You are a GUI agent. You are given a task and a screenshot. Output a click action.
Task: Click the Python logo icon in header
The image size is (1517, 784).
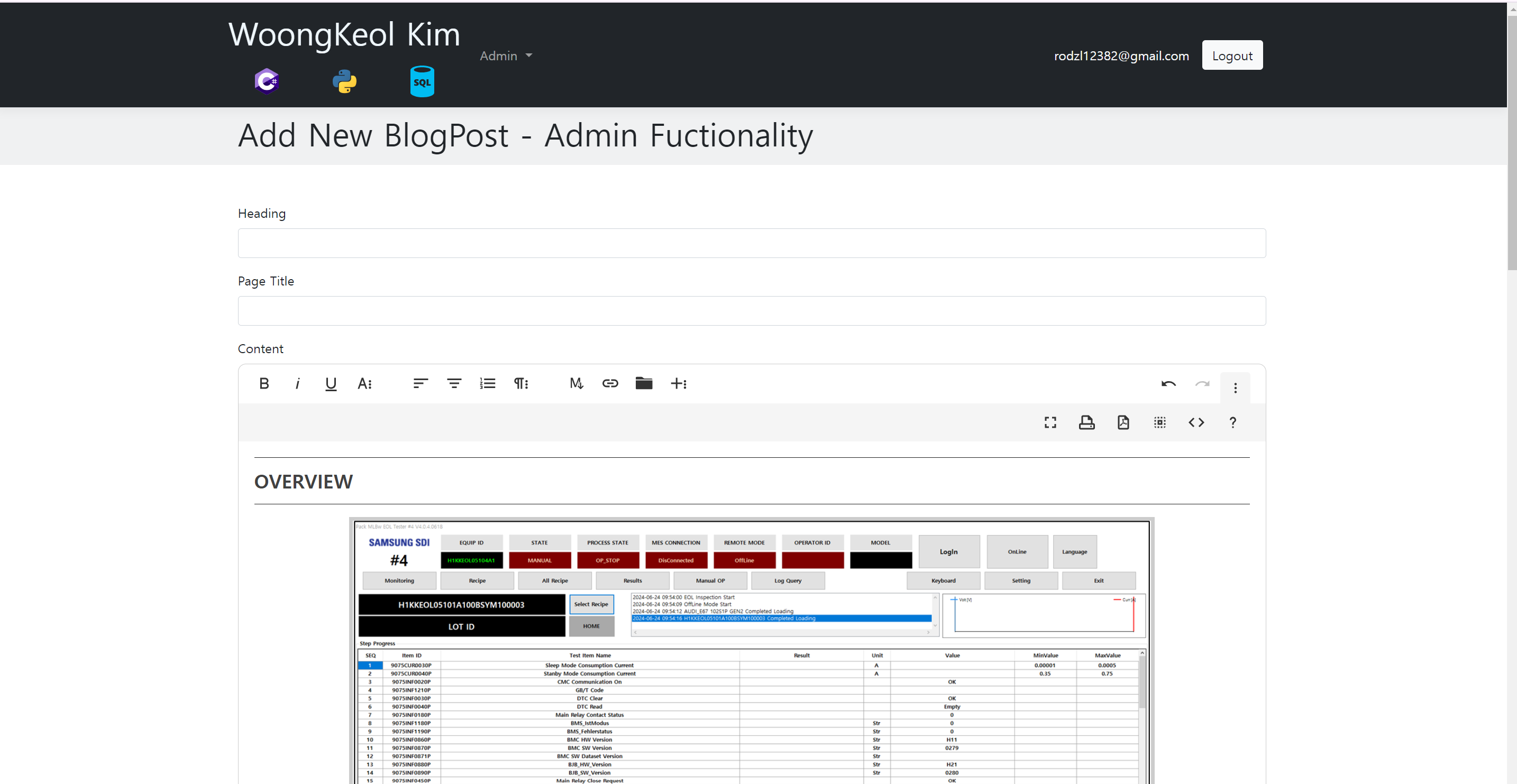[x=344, y=81]
